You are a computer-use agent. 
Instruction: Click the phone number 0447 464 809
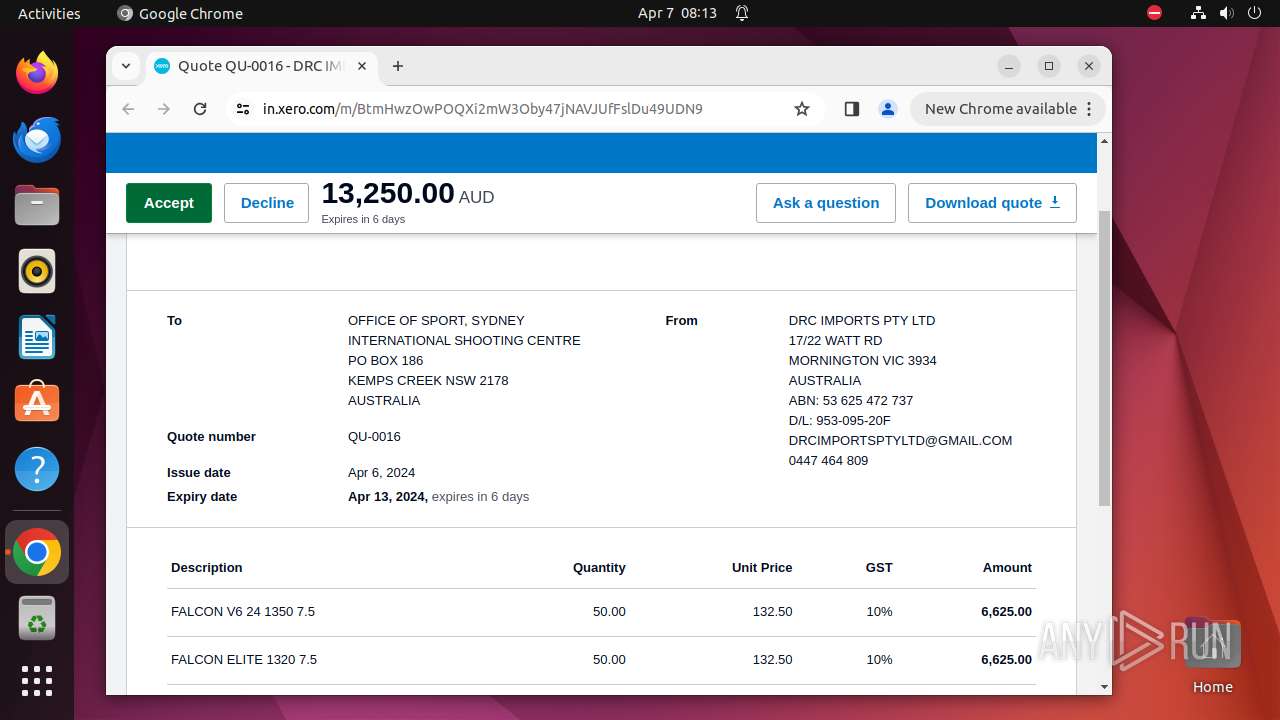click(x=828, y=461)
